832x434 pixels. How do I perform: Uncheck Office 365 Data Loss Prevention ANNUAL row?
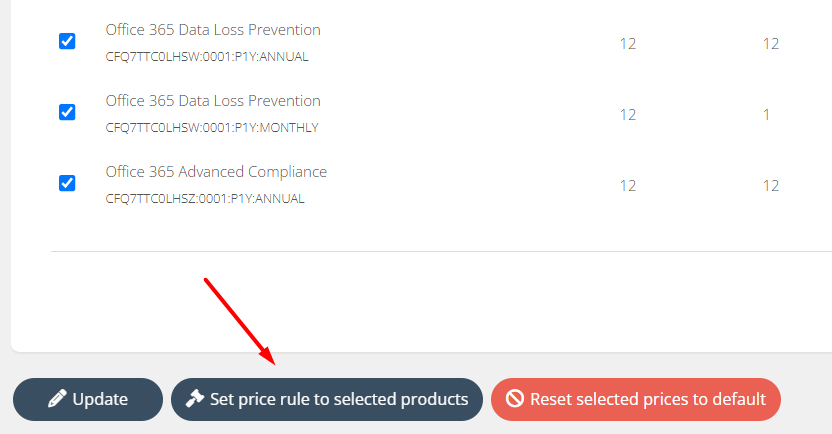coord(67,41)
